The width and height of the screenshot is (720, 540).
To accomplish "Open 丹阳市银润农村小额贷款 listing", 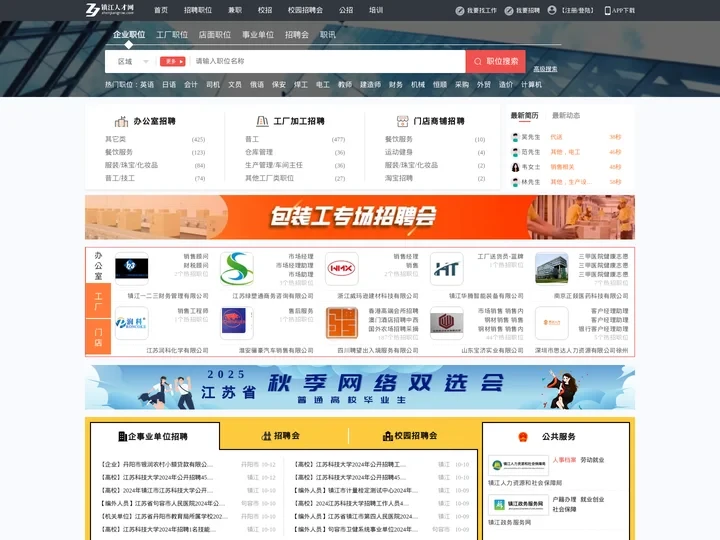I will (156, 465).
